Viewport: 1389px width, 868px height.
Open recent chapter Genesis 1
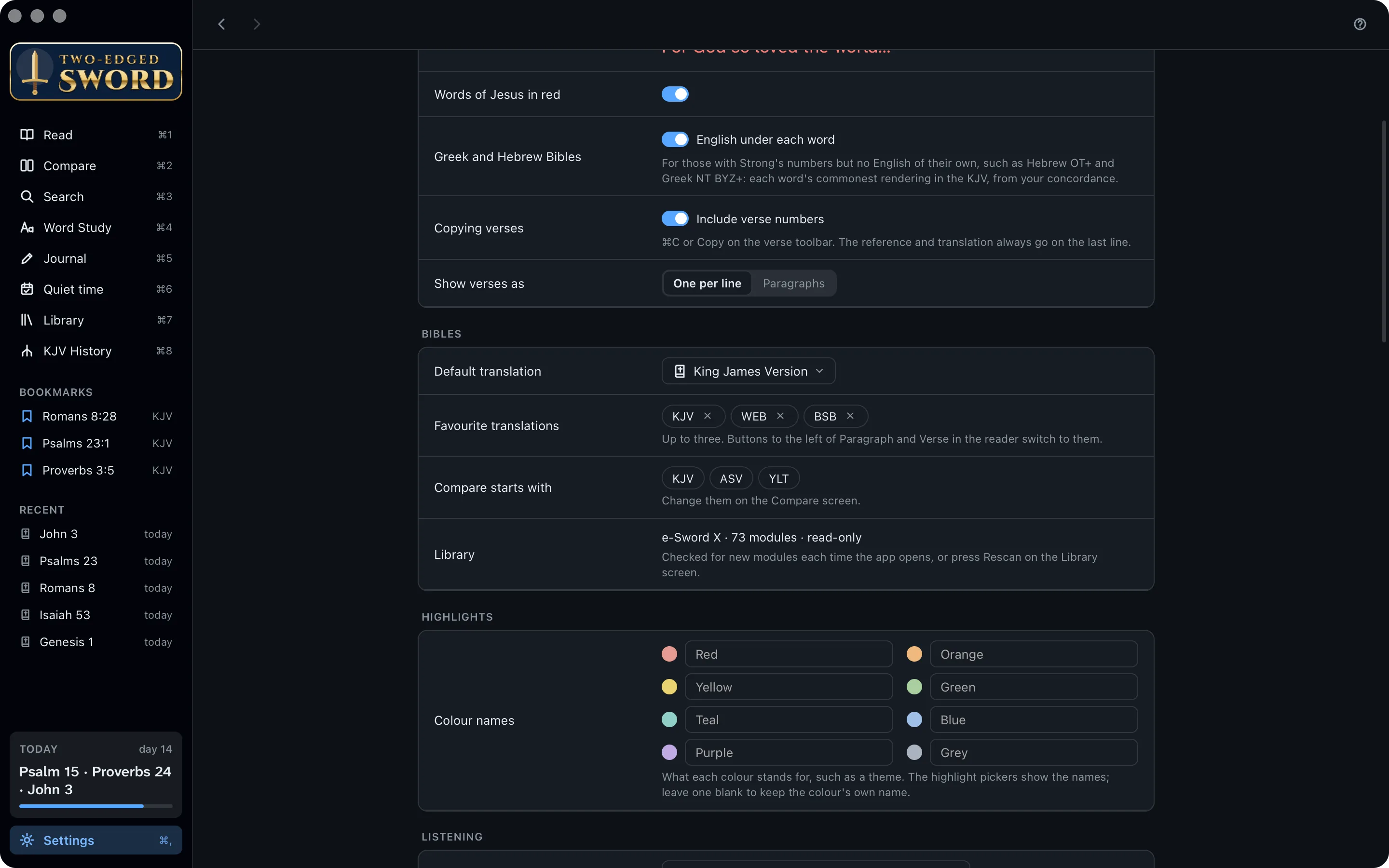(x=96, y=642)
